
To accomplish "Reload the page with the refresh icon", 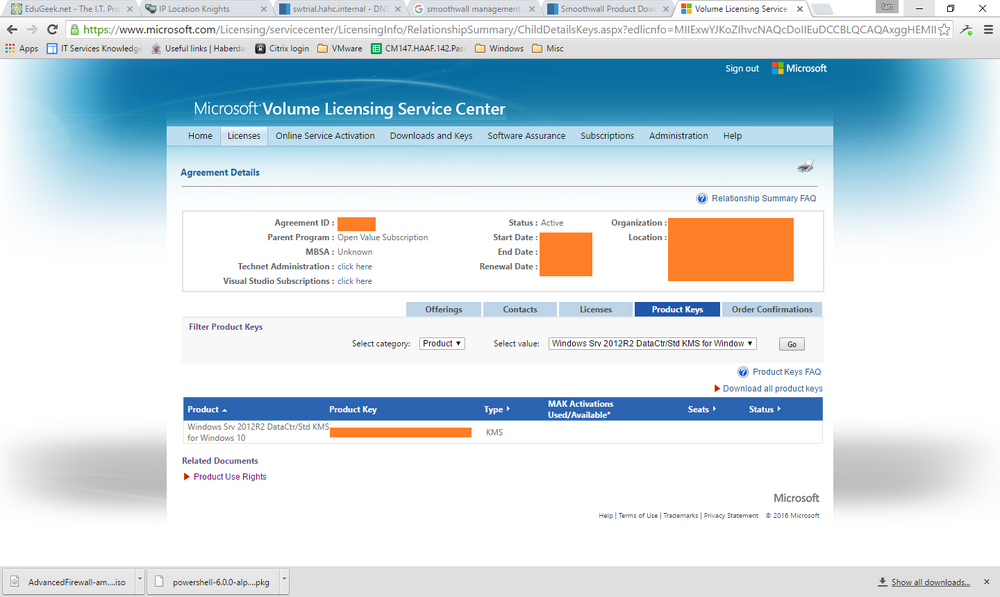I will click(x=52, y=29).
